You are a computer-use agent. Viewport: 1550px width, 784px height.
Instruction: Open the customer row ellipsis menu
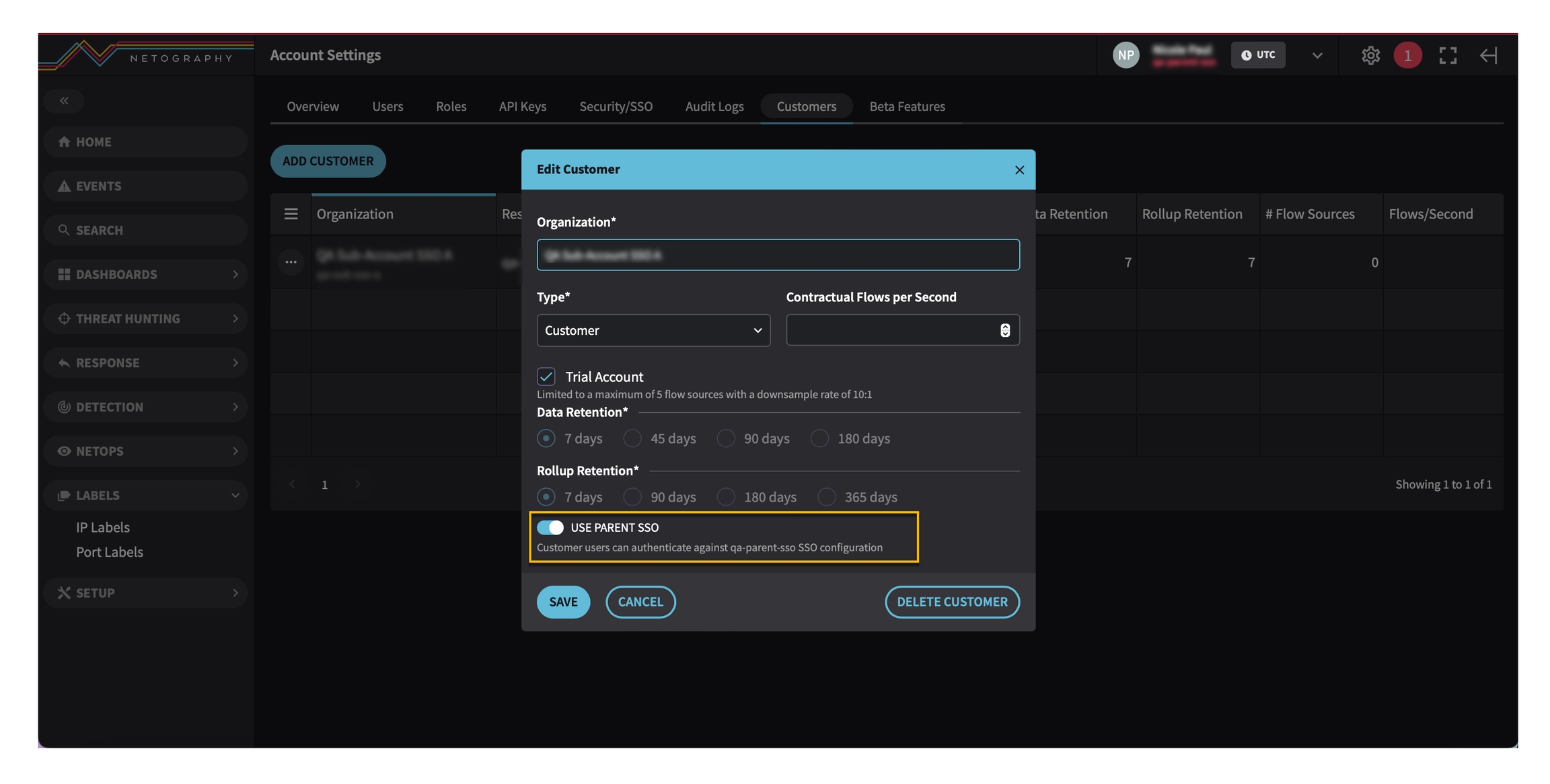click(x=291, y=262)
